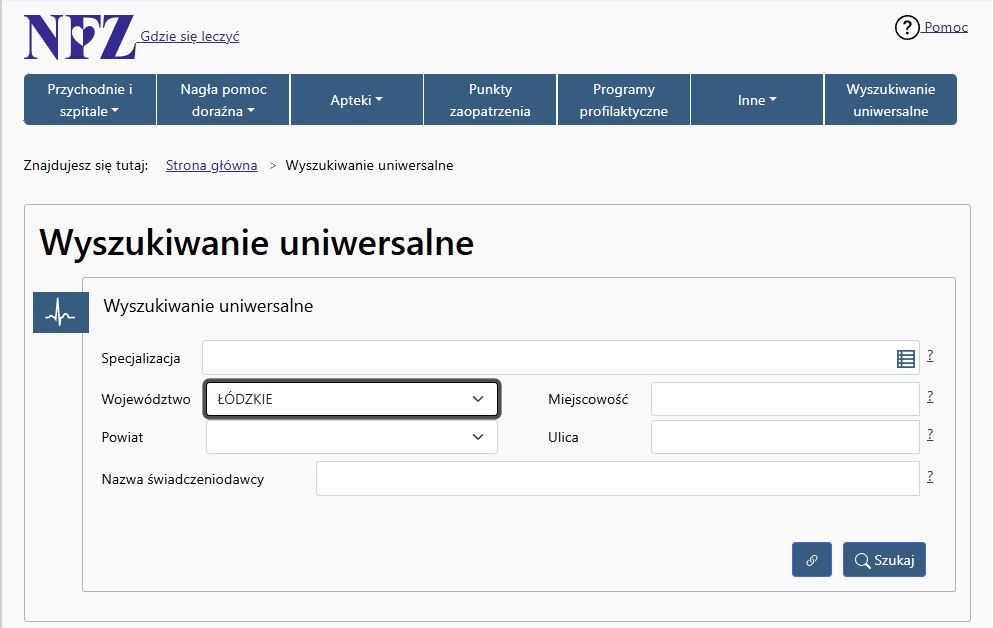Expand the Apteki menu
994x628 pixels.
(356, 100)
